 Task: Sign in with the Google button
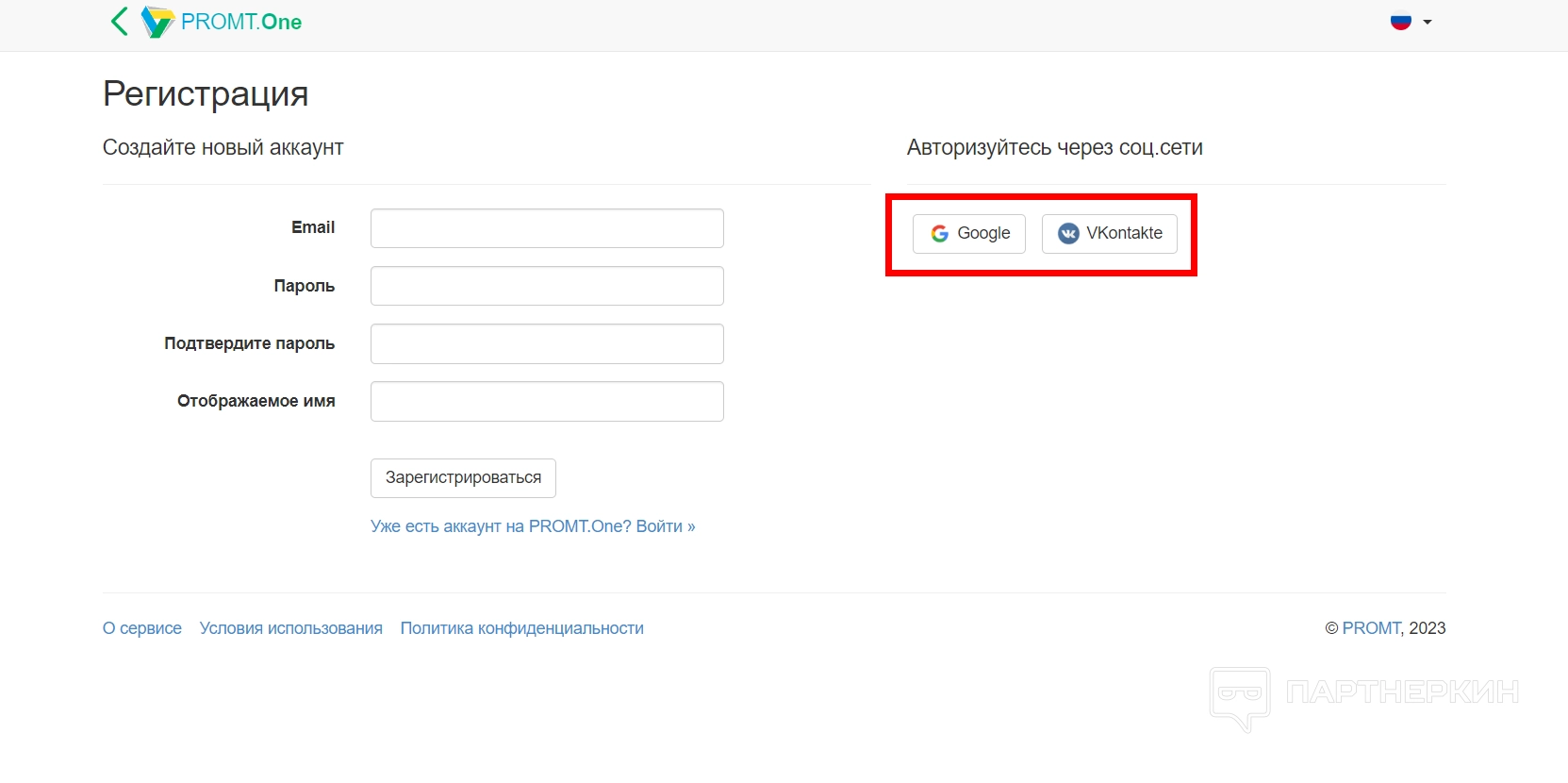[x=969, y=234]
